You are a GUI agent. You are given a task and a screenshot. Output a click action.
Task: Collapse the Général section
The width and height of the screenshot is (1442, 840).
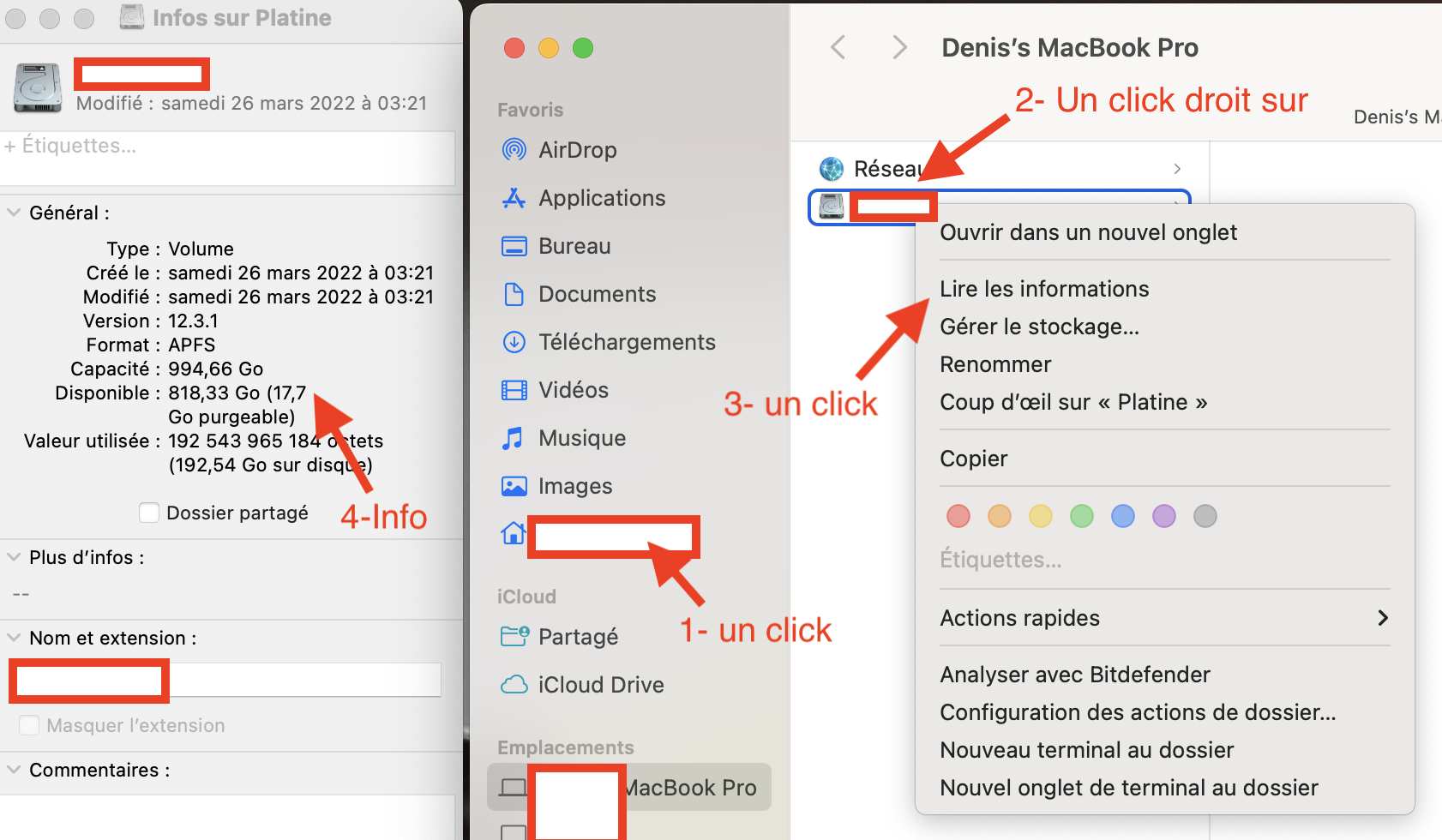coord(14,212)
